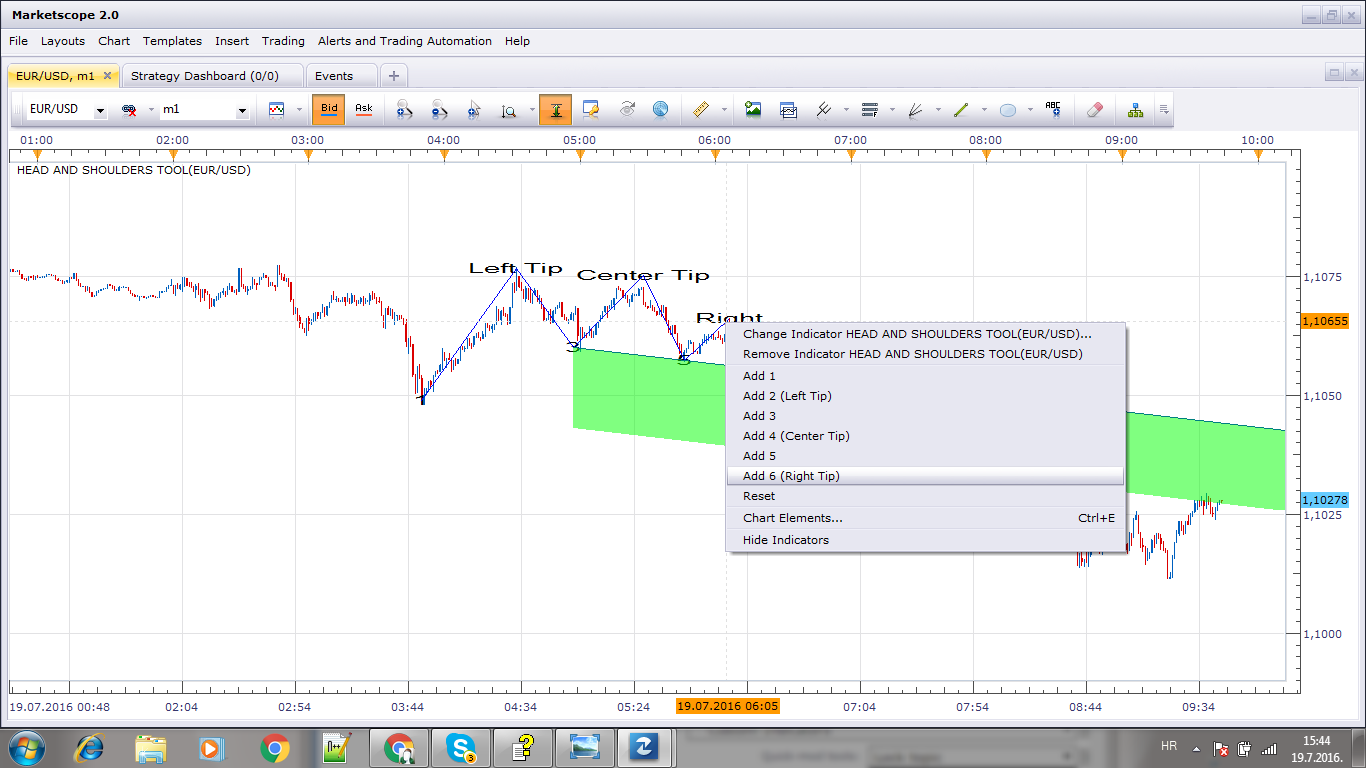Add a new tab with plus button
The height and width of the screenshot is (768, 1366).
click(x=394, y=76)
